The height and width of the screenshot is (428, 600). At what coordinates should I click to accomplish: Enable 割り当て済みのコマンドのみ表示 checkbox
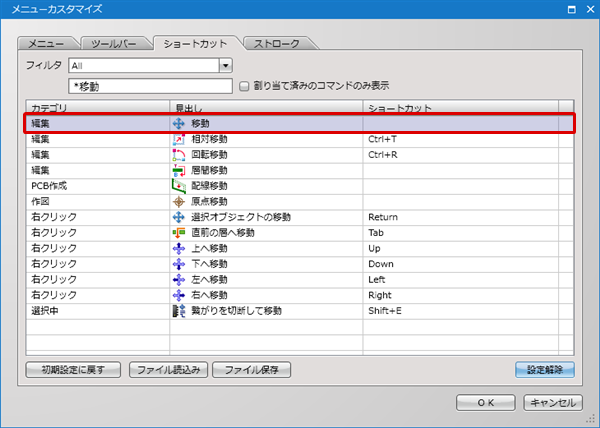(244, 86)
